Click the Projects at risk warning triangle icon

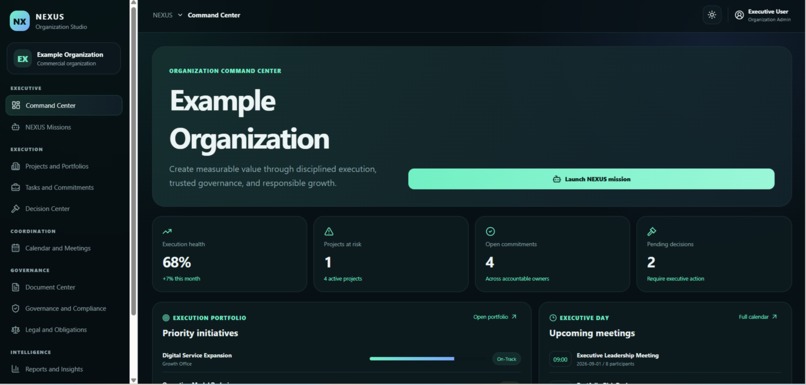329,232
